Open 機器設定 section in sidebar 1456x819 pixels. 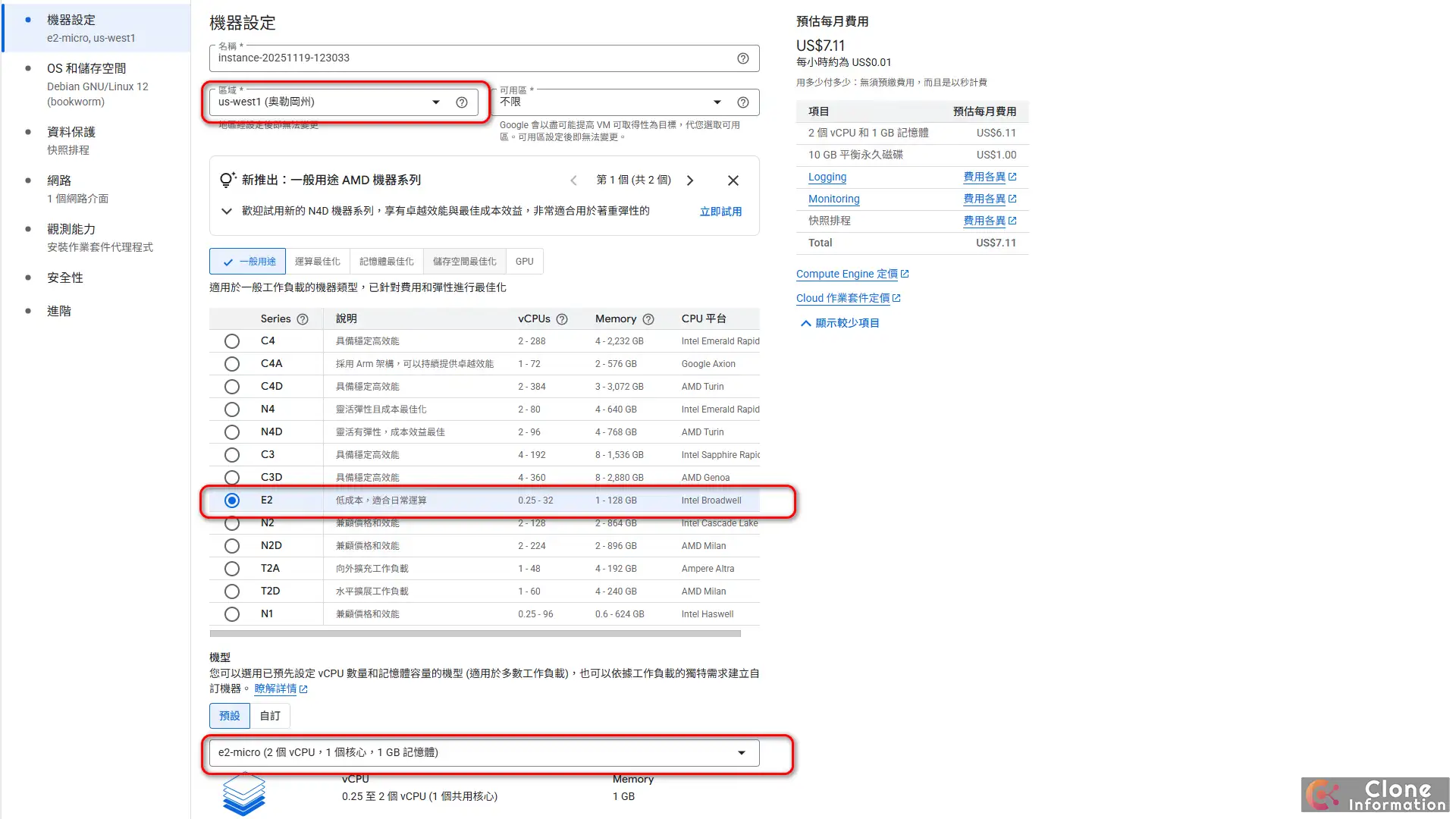click(x=97, y=28)
